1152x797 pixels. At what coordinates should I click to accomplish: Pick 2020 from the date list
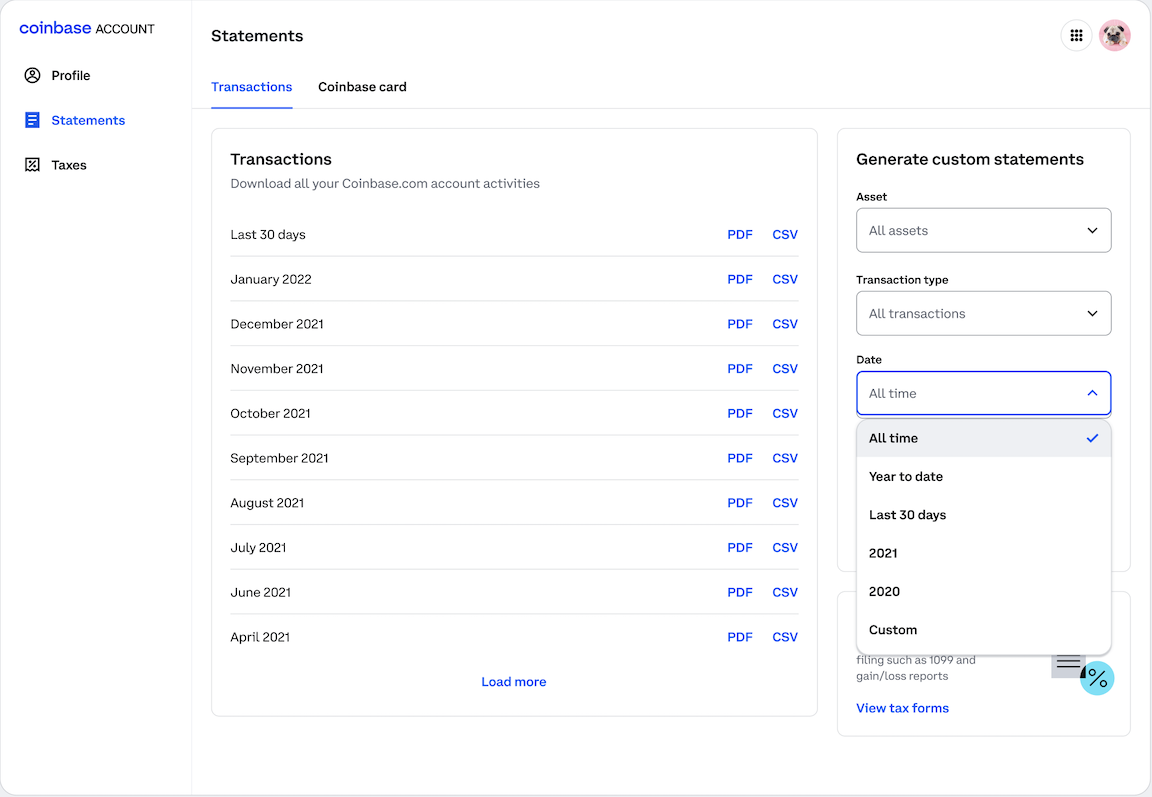(885, 591)
